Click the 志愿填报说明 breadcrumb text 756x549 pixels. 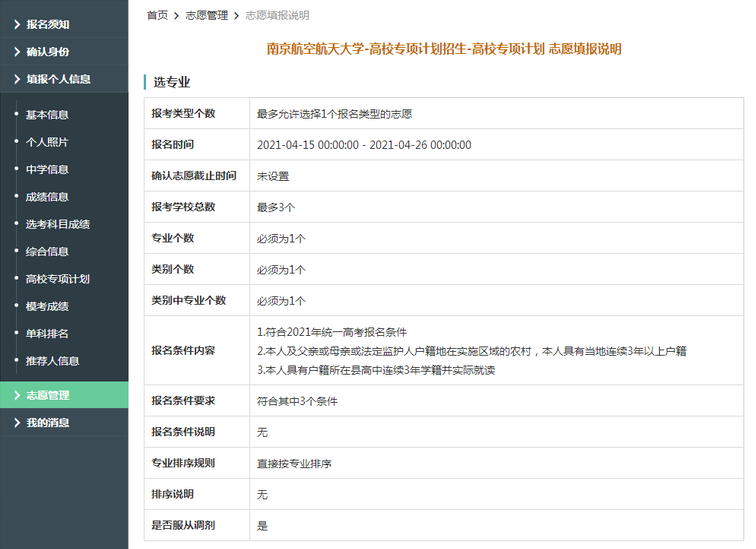click(277, 15)
